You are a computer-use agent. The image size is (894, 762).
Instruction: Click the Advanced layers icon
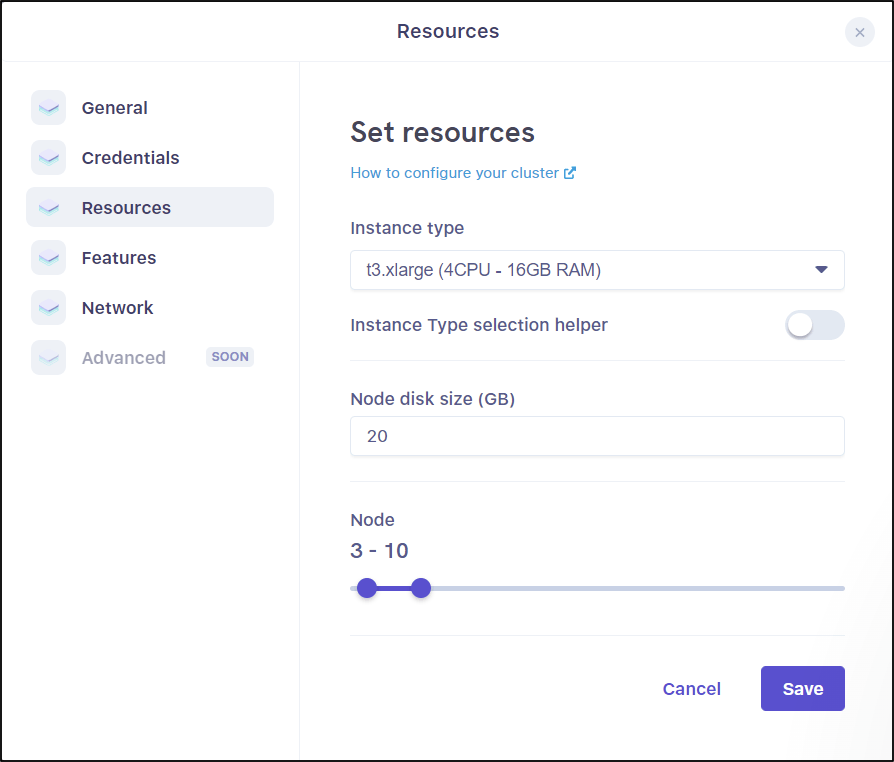tap(48, 358)
